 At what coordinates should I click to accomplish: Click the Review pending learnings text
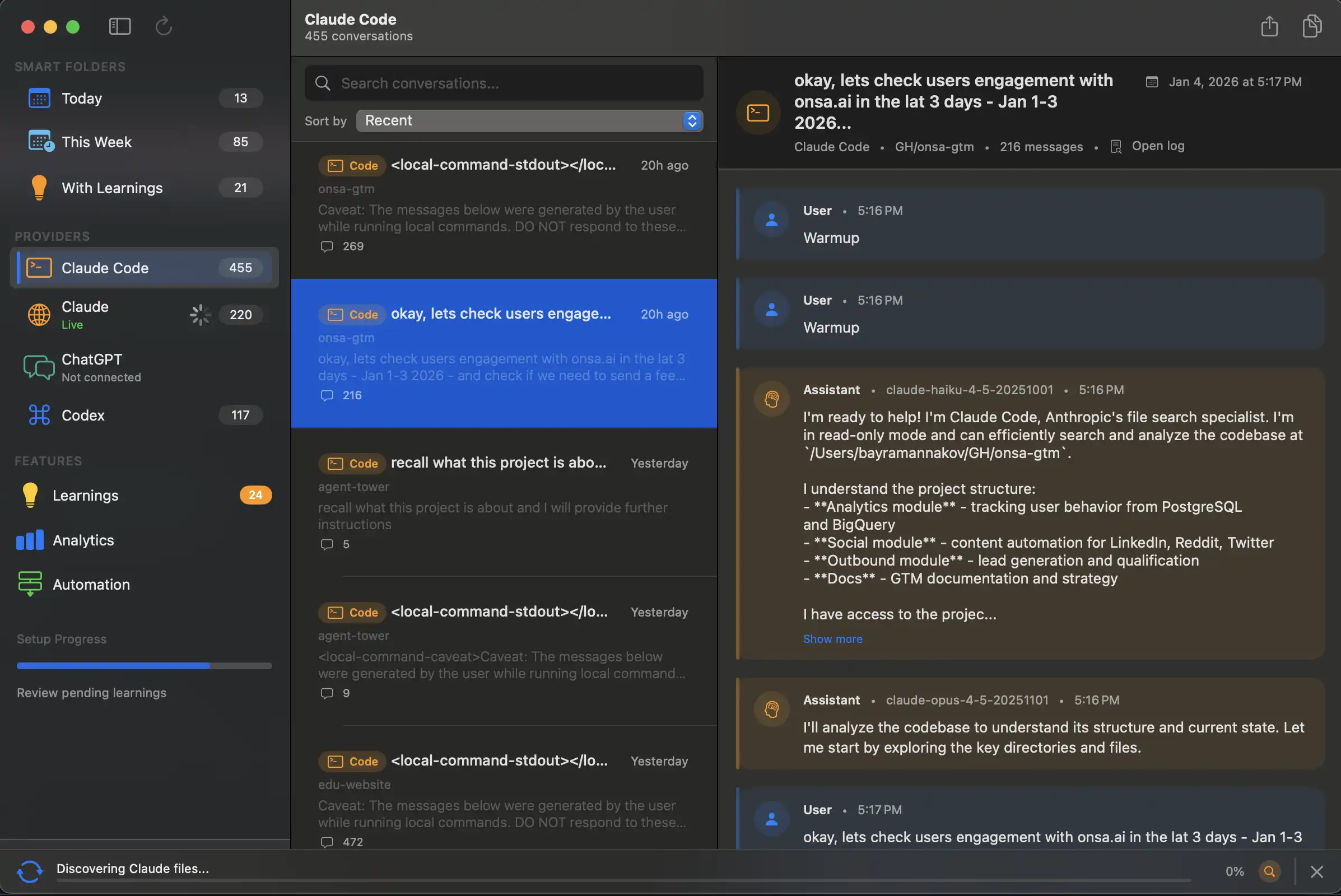91,693
